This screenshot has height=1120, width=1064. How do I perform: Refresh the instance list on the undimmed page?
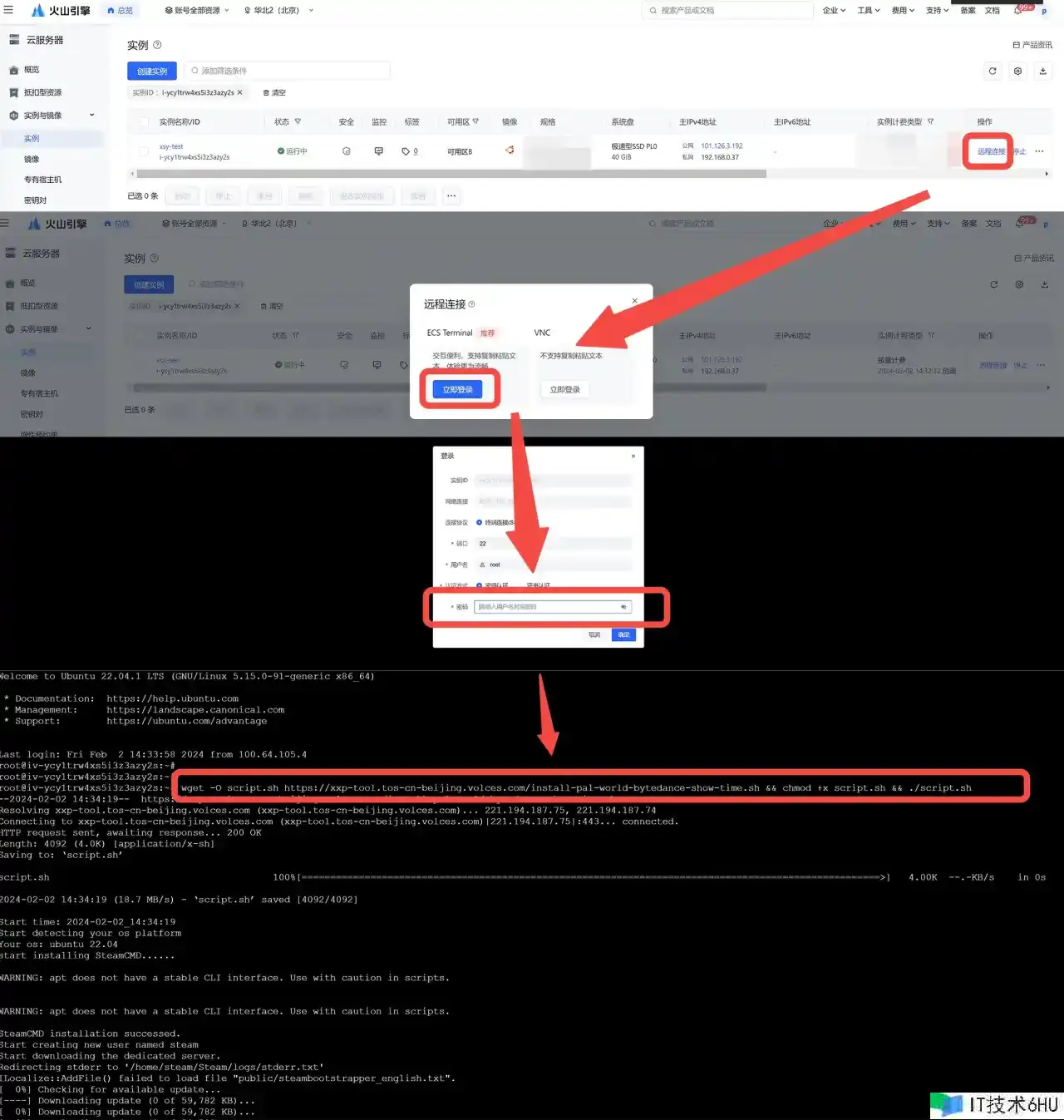[993, 72]
